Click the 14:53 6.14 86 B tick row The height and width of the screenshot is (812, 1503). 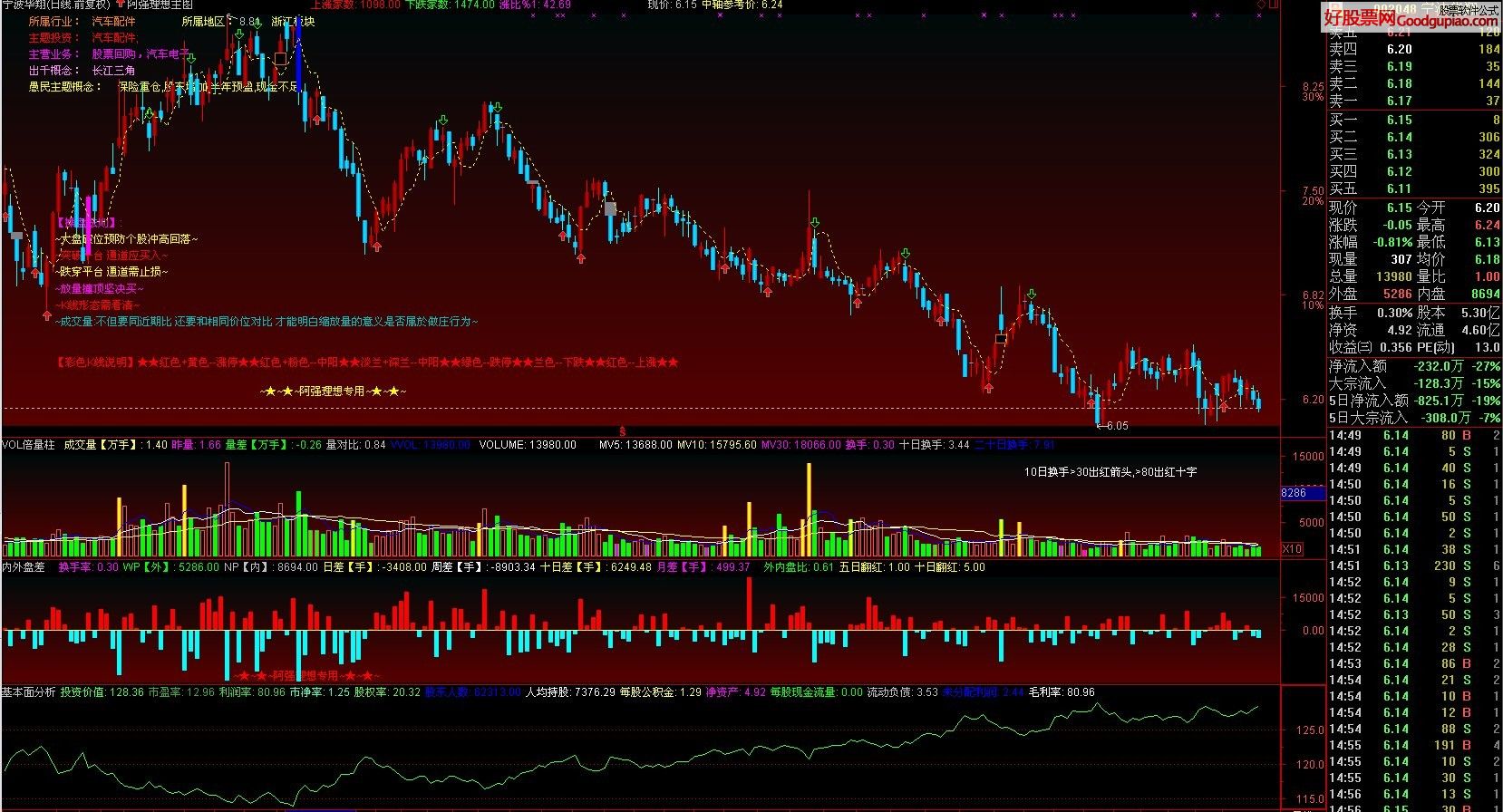click(x=1415, y=663)
